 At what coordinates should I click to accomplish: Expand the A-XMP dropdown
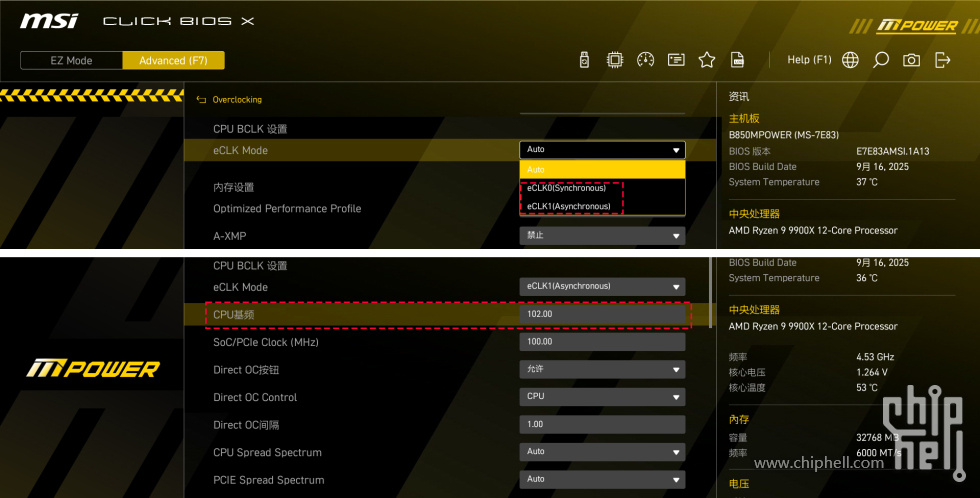602,236
